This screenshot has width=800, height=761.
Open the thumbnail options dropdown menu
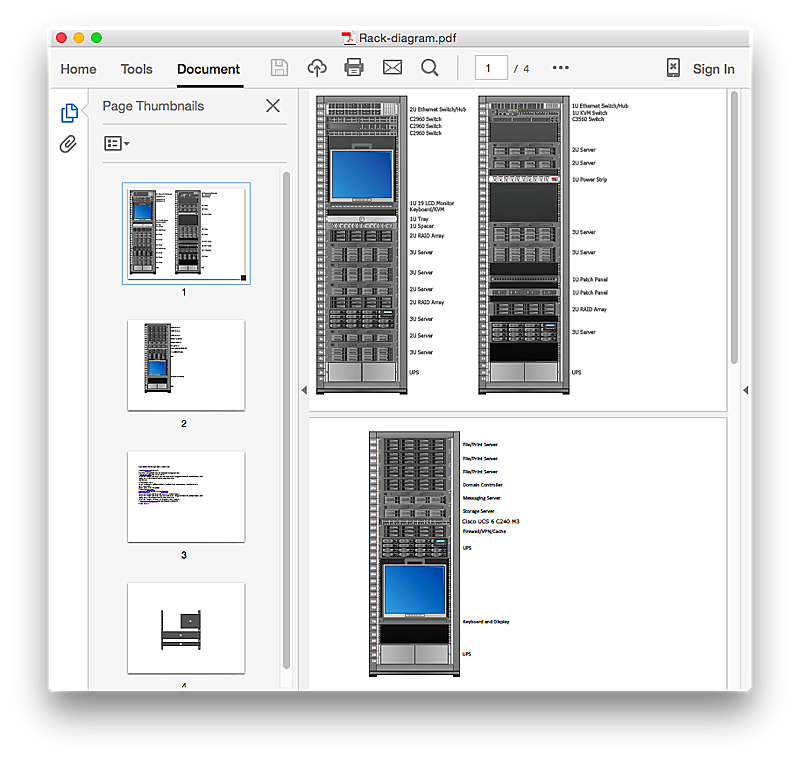(116, 144)
